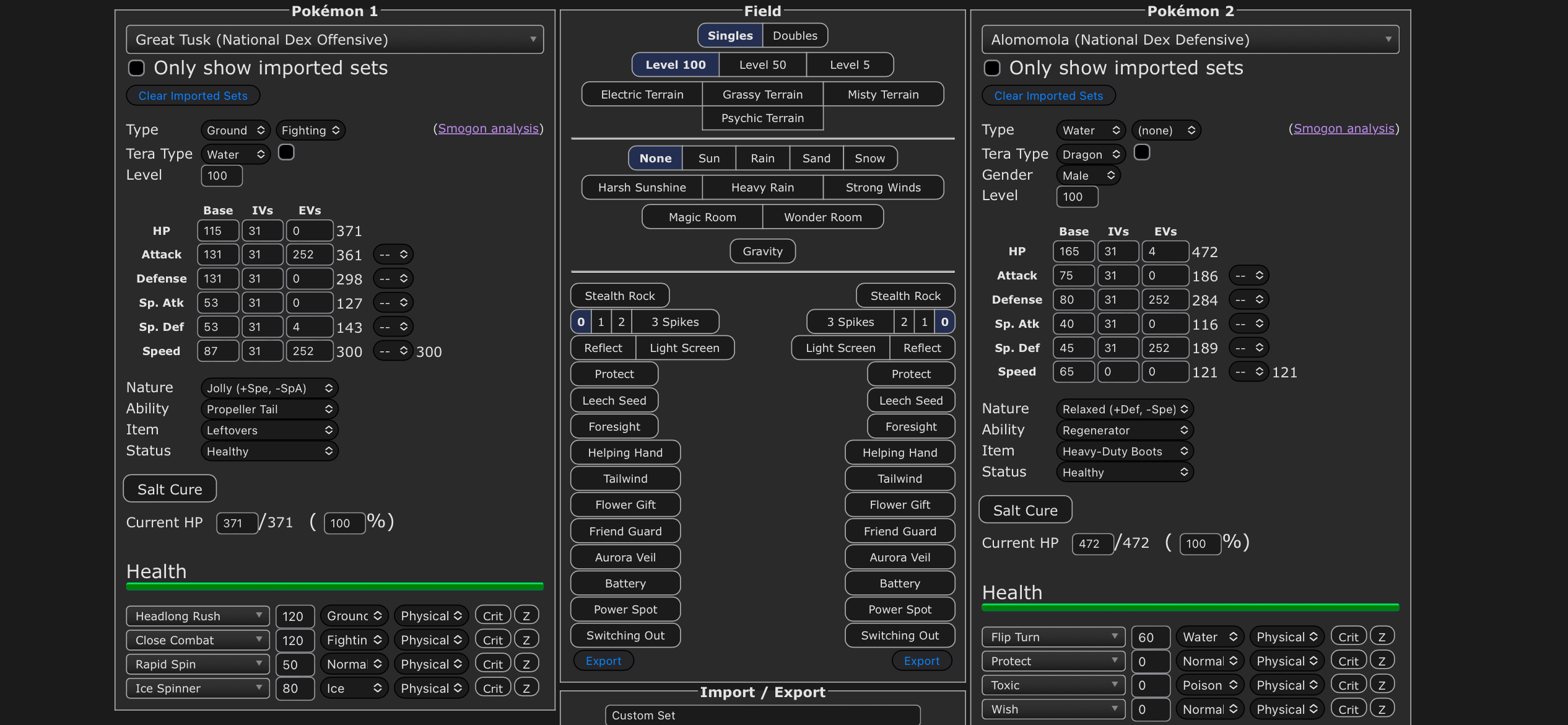
Task: Select left-side 3 Spikes
Action: (x=675, y=322)
